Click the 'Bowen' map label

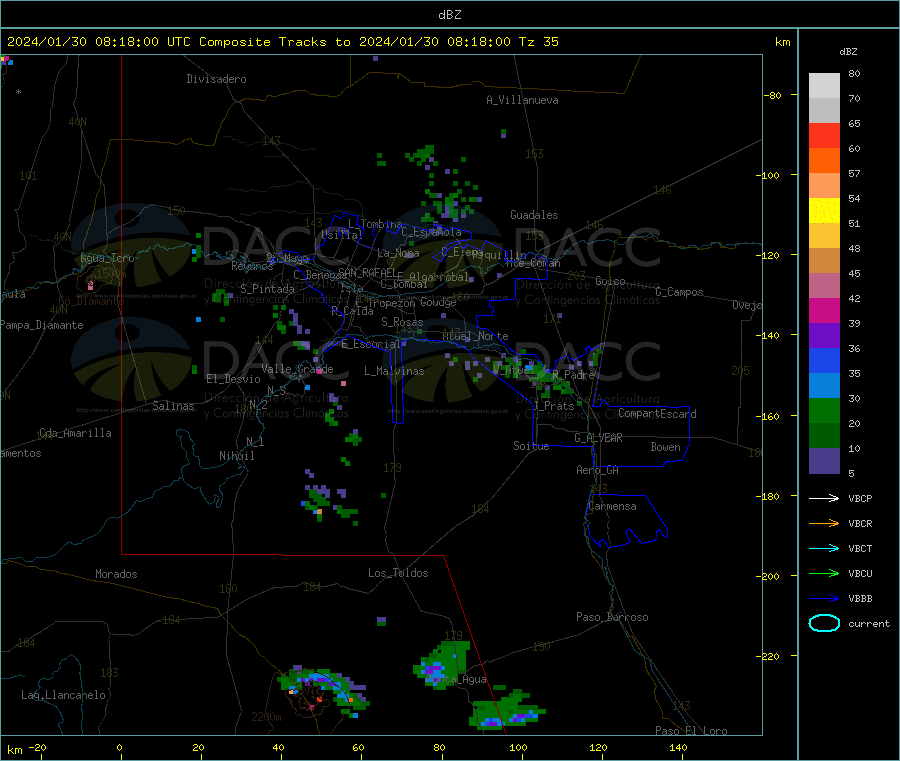click(665, 447)
